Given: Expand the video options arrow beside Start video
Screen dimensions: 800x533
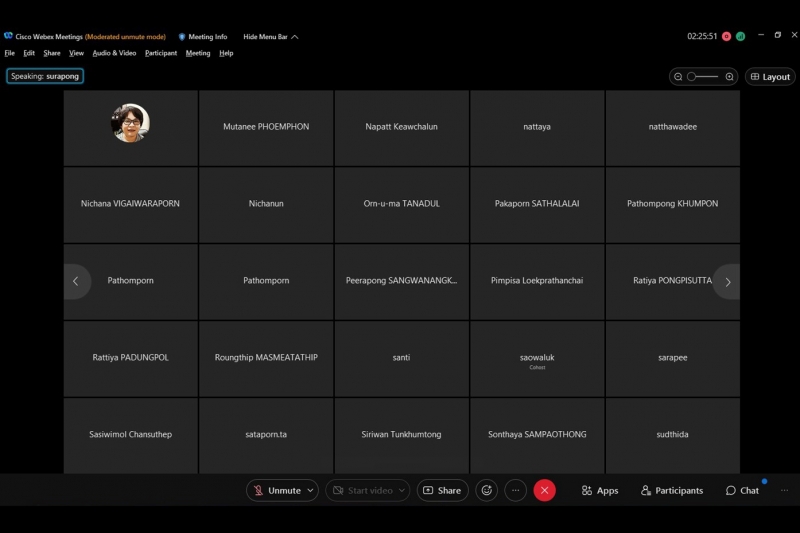Looking at the screenshot, I should [x=402, y=490].
